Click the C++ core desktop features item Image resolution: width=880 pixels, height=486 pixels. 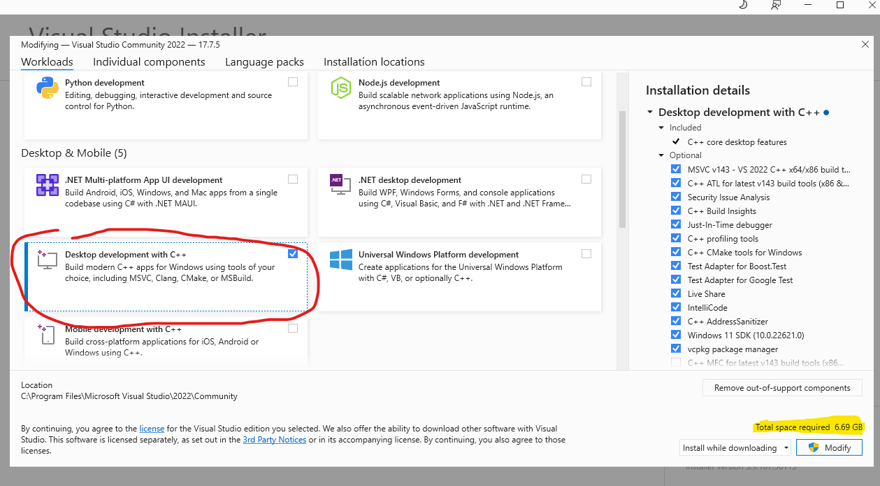point(737,142)
